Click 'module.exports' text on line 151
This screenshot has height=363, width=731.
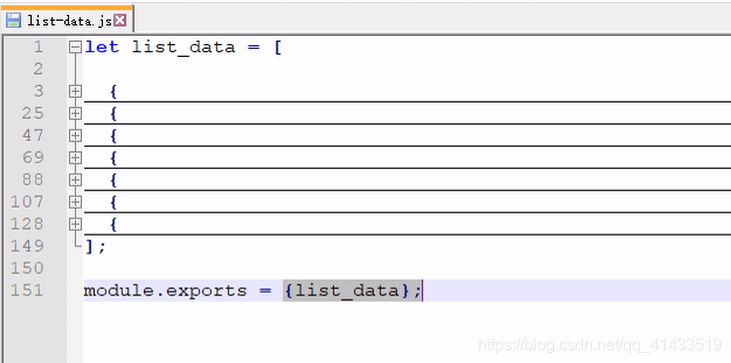[166, 291]
